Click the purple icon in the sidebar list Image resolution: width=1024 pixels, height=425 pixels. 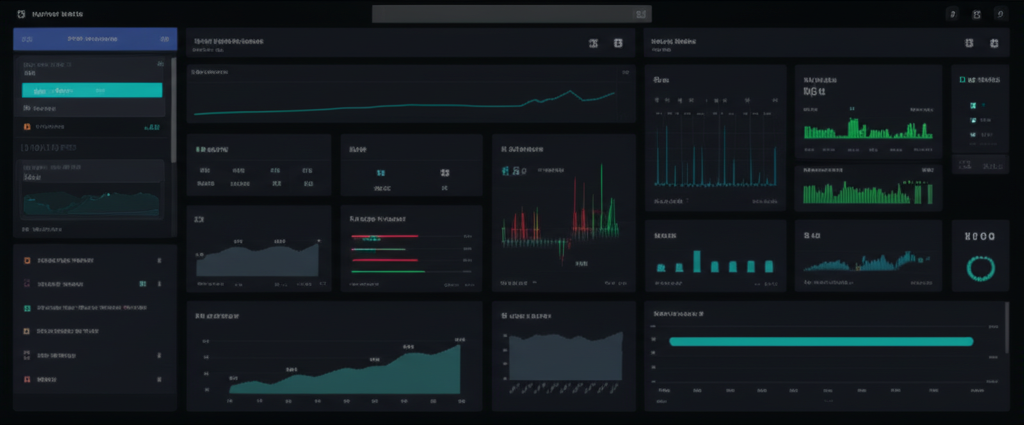coord(27,283)
